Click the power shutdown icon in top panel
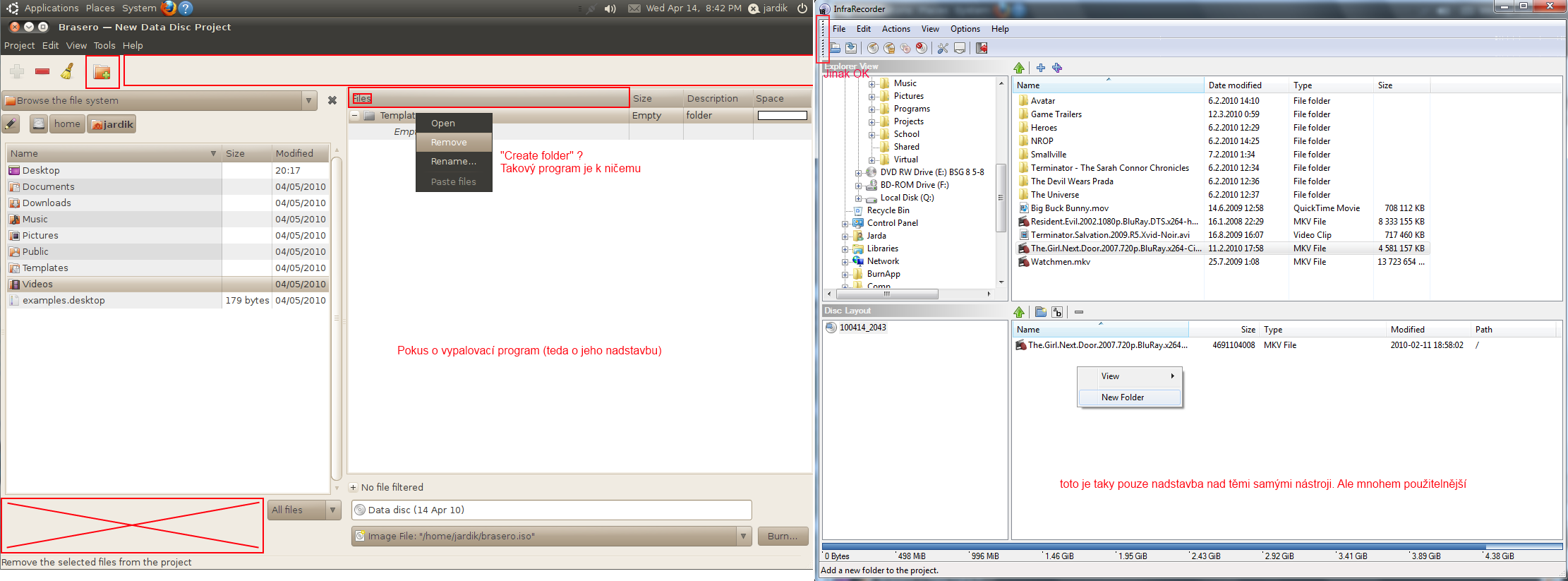Screen dimensions: 1568x581 click(x=802, y=8)
